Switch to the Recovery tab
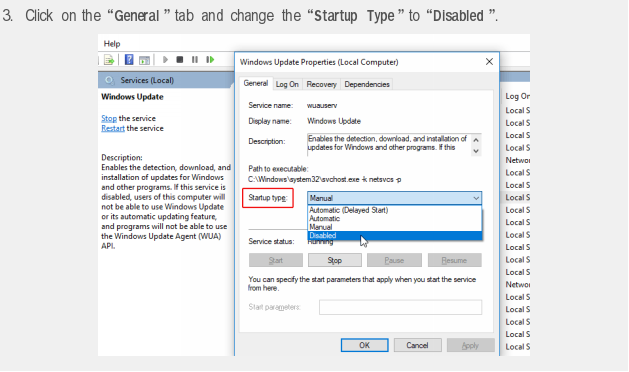629x372 pixels. (x=321, y=84)
